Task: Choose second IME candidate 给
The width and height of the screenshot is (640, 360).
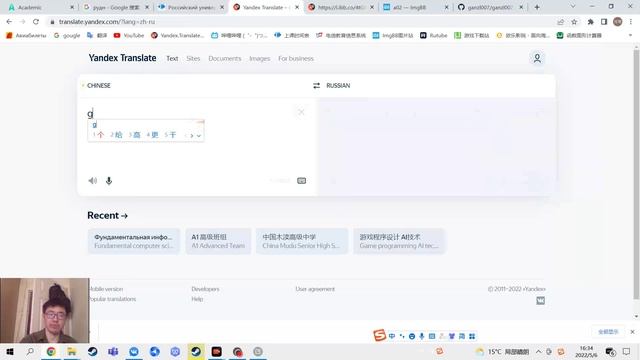Action: [x=116, y=135]
